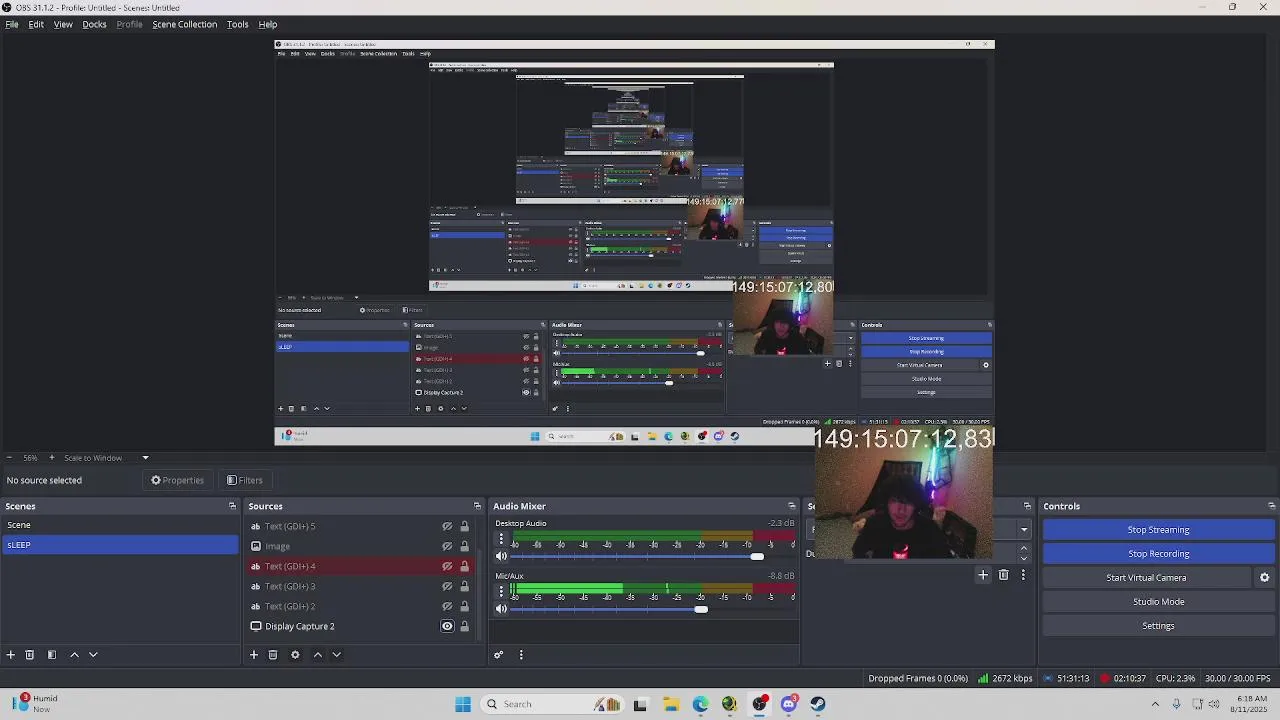Add scene transition with plus icon

click(983, 575)
